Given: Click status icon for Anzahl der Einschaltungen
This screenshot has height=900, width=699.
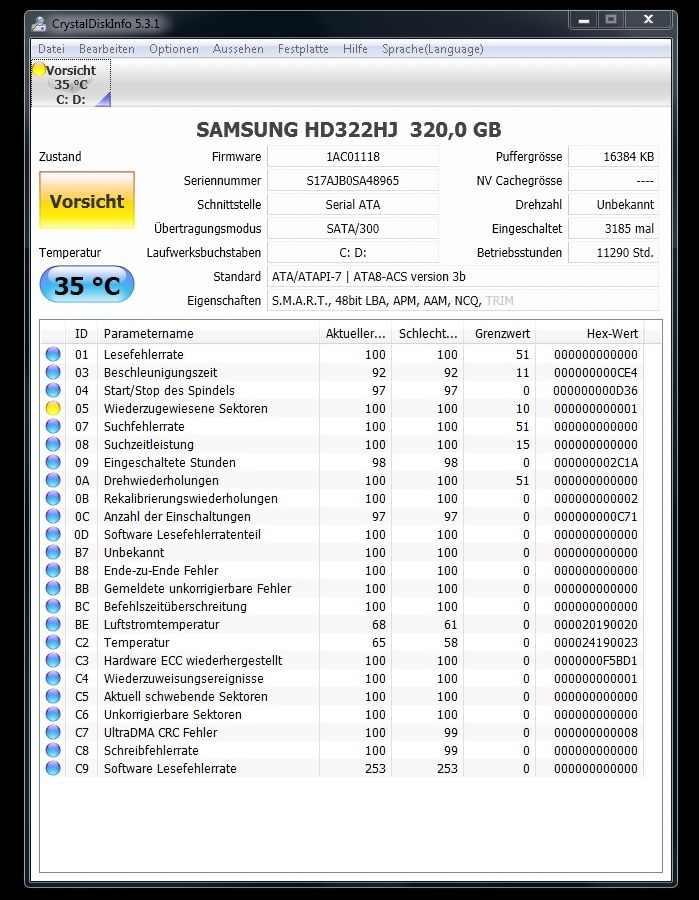Looking at the screenshot, I should 53,516.
